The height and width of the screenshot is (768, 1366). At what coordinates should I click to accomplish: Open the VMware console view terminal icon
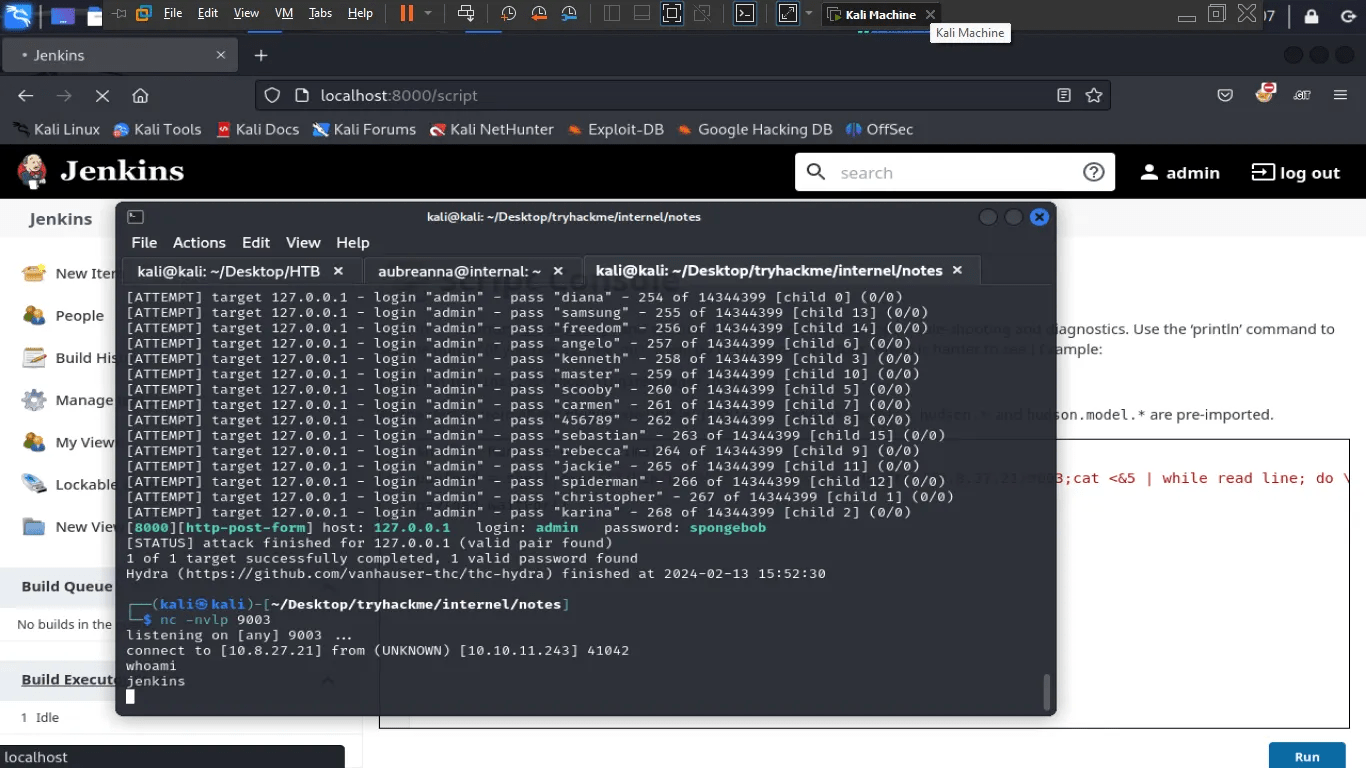click(x=745, y=14)
